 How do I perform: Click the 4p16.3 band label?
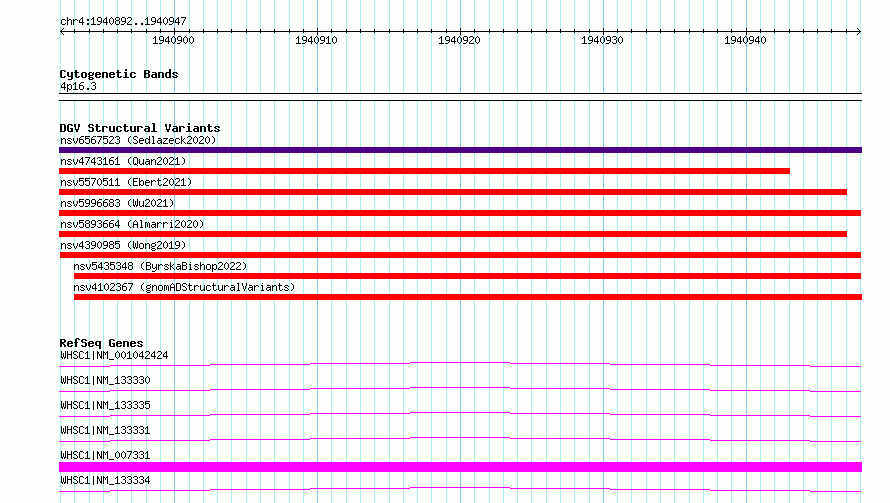pyautogui.click(x=78, y=86)
